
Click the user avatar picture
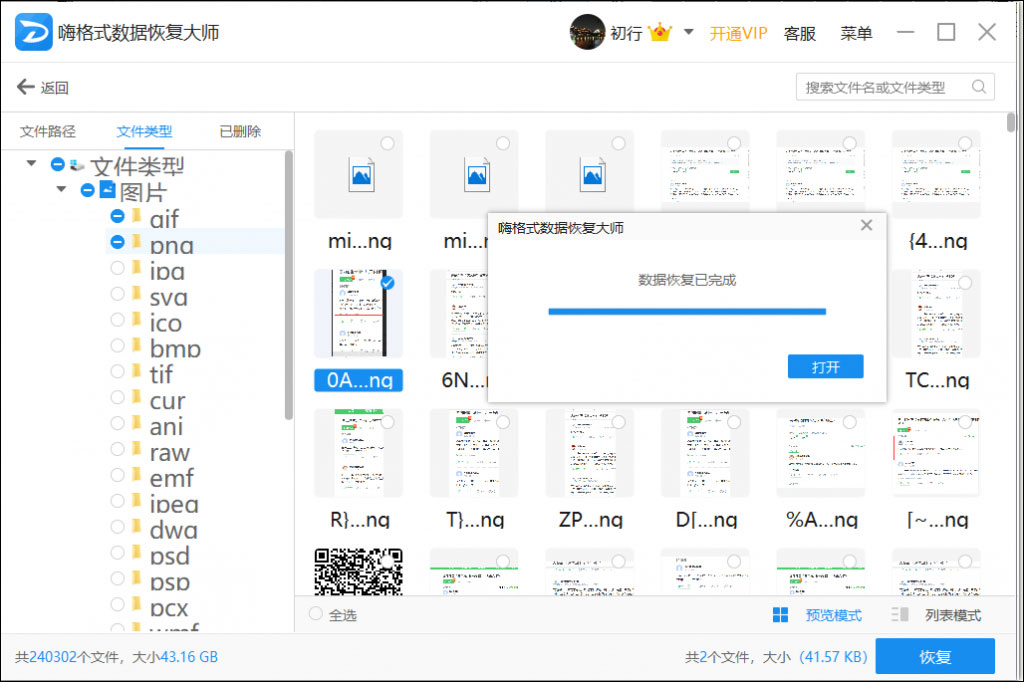coord(588,32)
